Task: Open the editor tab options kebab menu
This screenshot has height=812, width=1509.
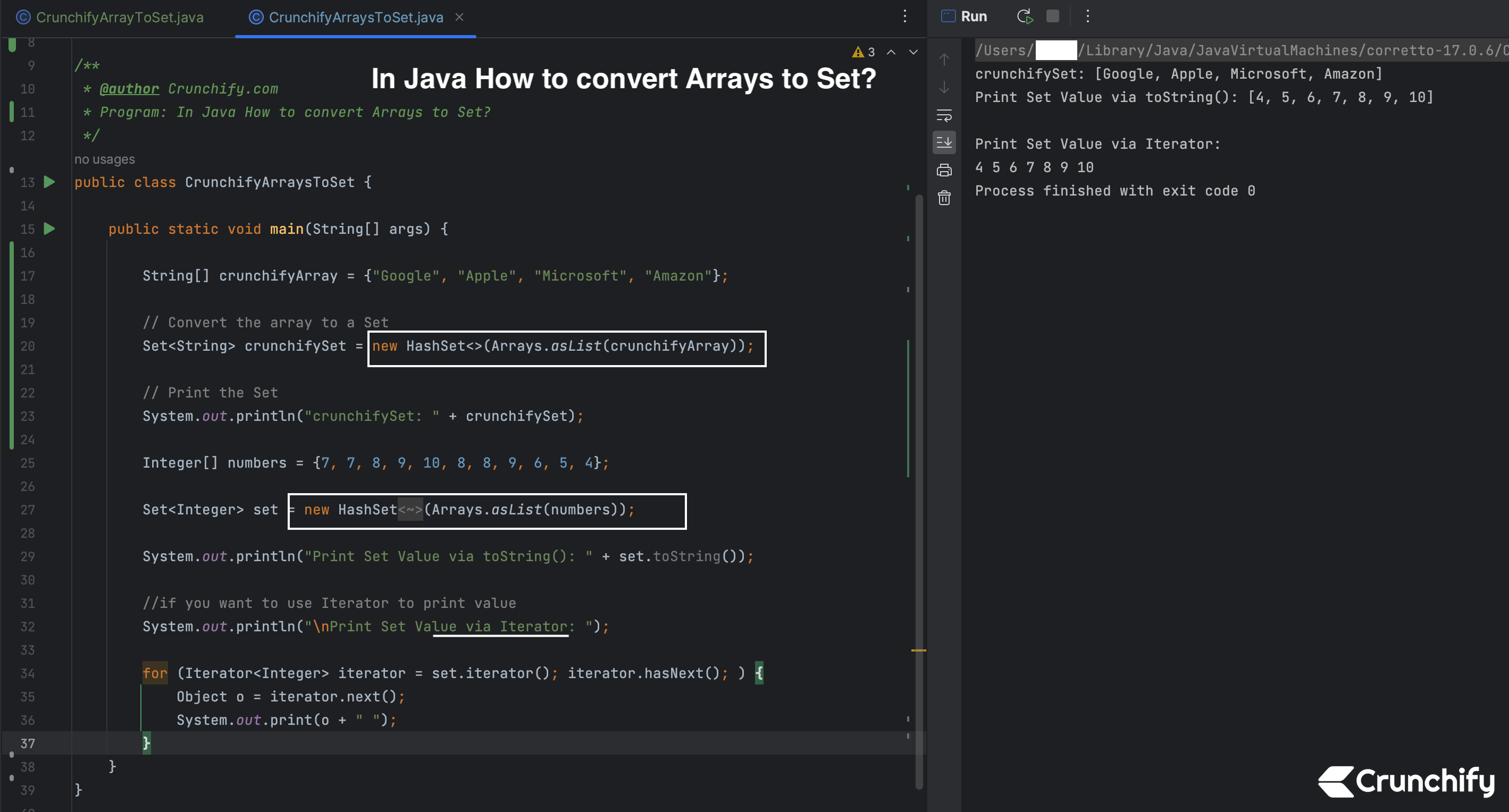Action: (905, 16)
